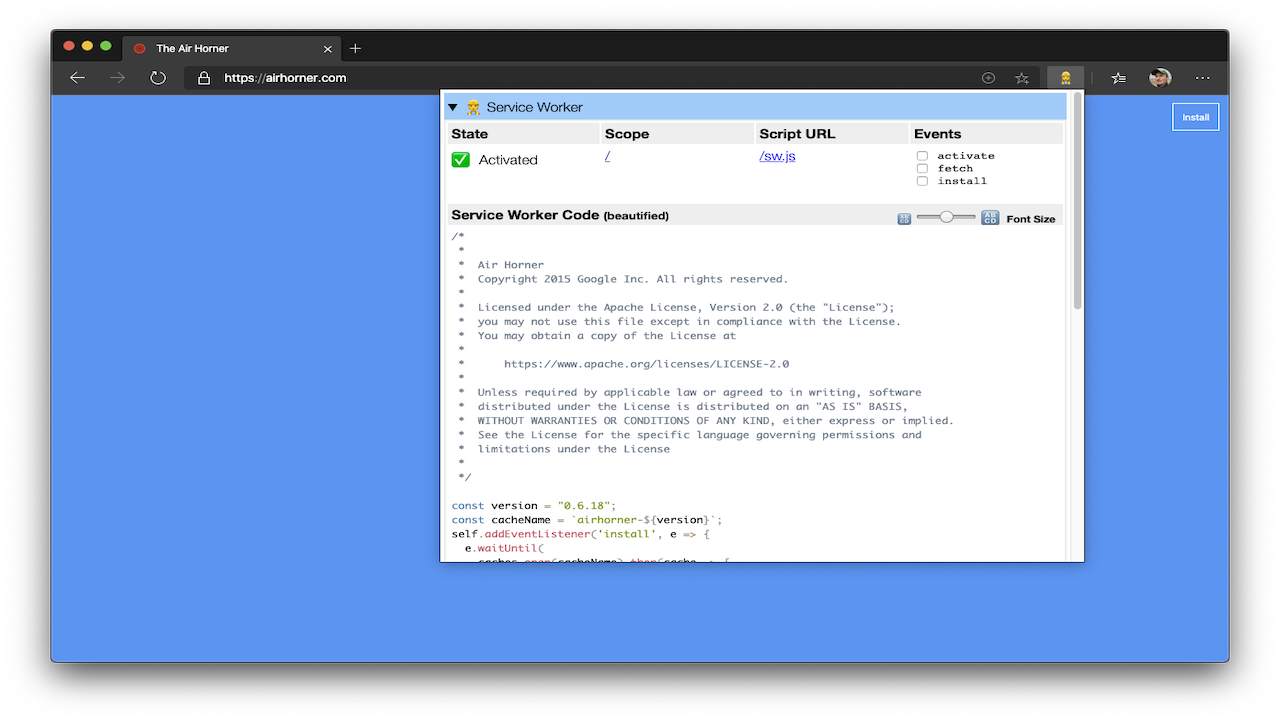Click the Copyright 2015 Google Inc. comment line

tap(633, 279)
